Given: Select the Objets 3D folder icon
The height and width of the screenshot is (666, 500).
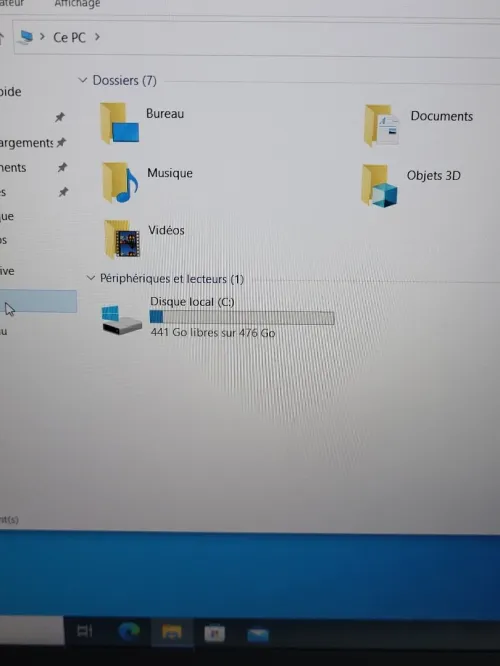Looking at the screenshot, I should coord(379,186).
